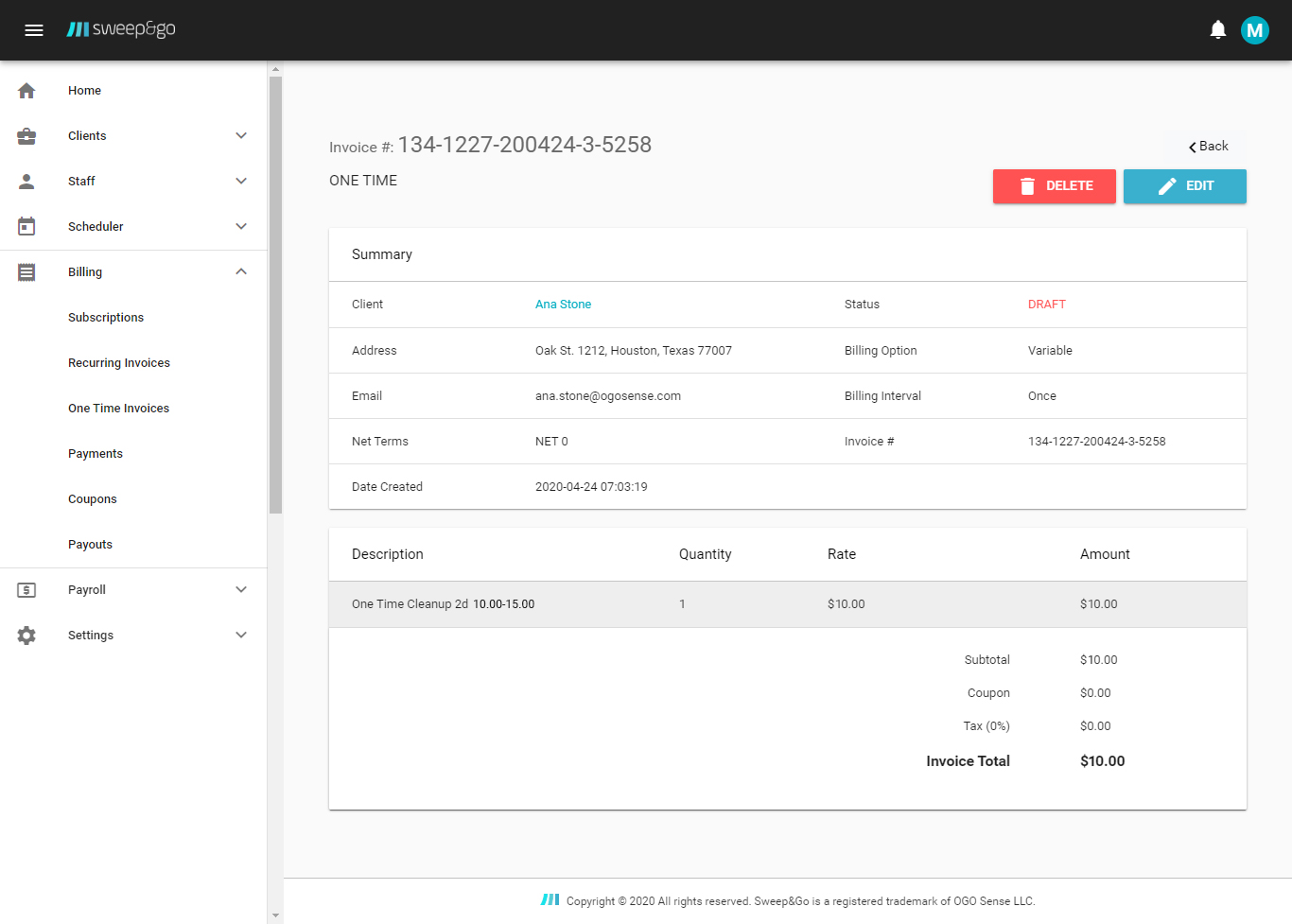Screen dimensions: 1292x924
Task: Expand the Clients submenu chevron
Action: (x=241, y=136)
